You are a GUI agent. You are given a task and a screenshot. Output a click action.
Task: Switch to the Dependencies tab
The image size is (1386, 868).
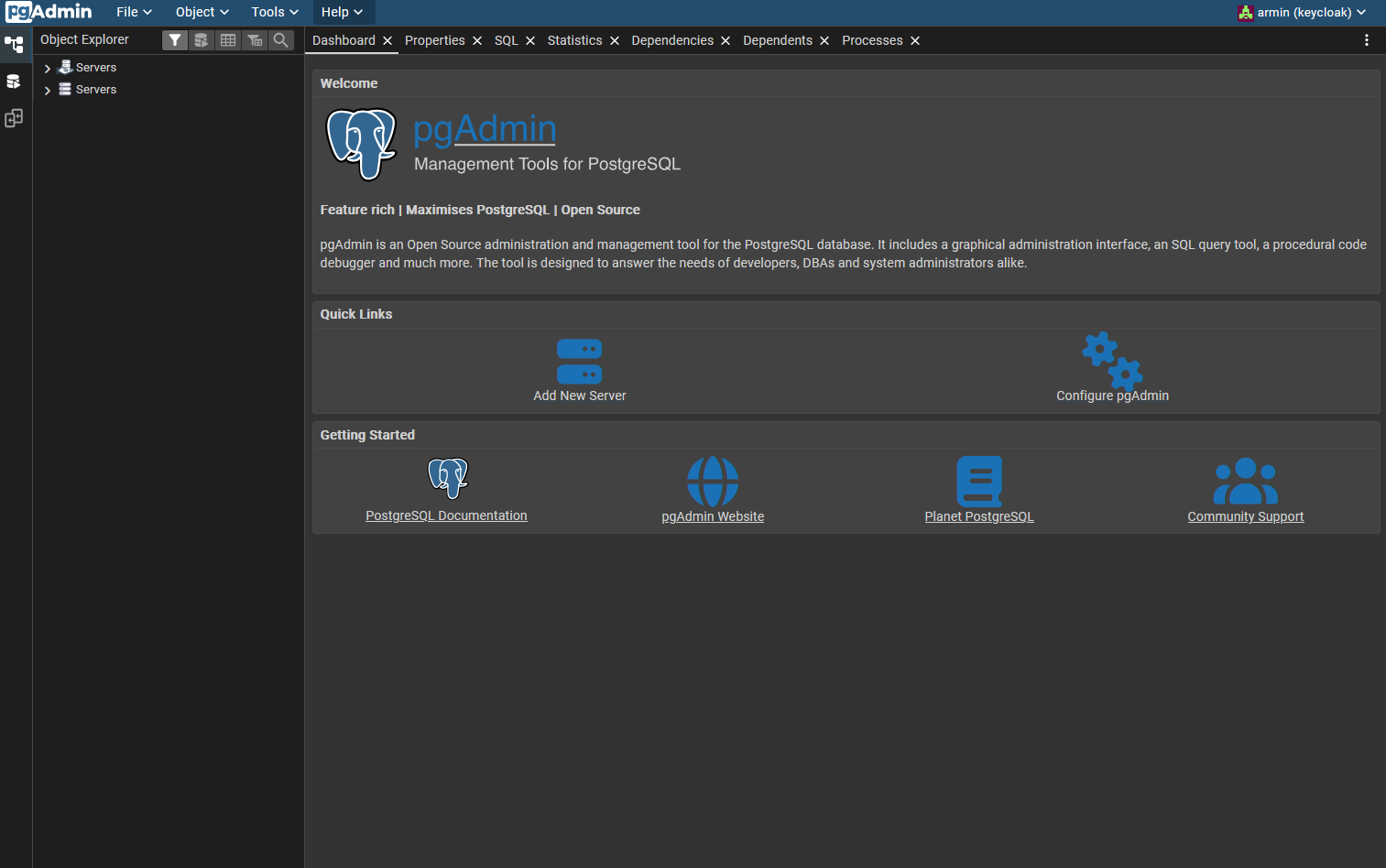[672, 40]
